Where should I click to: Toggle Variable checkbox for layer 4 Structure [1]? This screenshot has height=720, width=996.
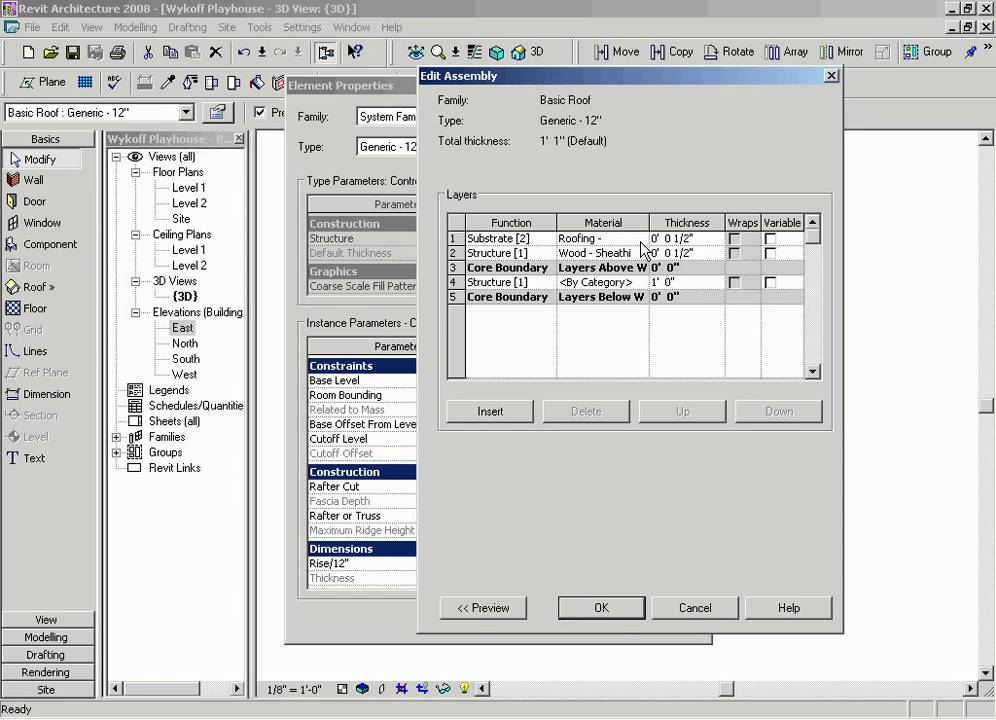pyautogui.click(x=770, y=283)
